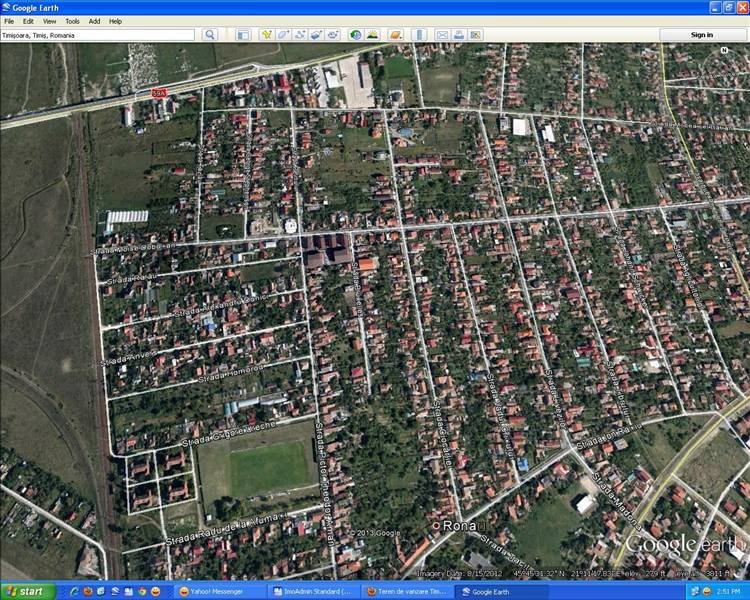Image resolution: width=750 pixels, height=600 pixels.
Task: Click the email envelope icon
Action: (x=442, y=35)
